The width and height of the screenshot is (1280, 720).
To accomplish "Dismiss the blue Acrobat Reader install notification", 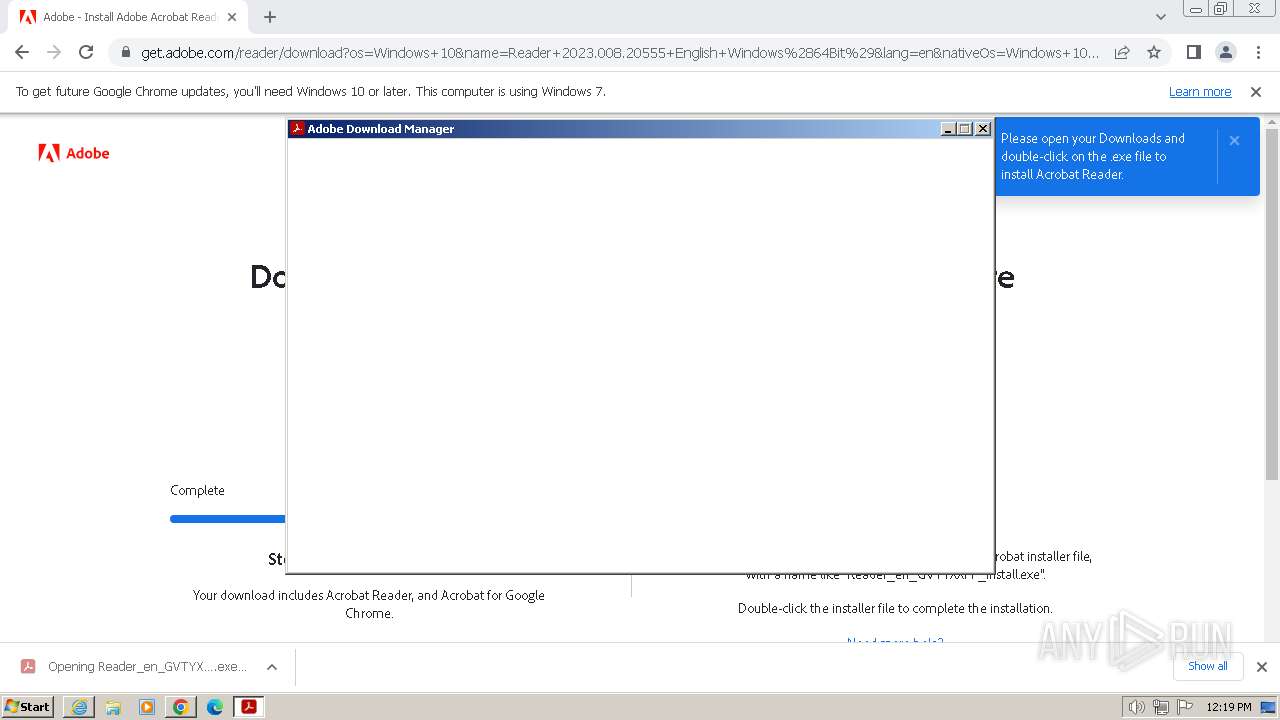I will [x=1234, y=140].
